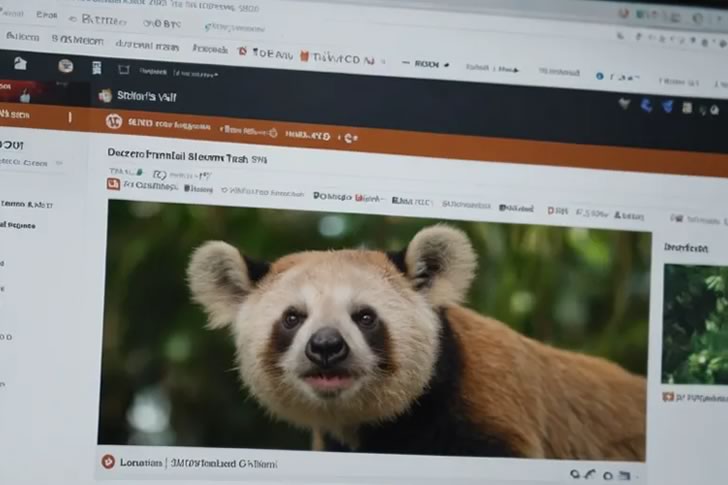Open the ROOK dropdown in the dark toolbar
The width and height of the screenshot is (728, 485).
tap(428, 63)
